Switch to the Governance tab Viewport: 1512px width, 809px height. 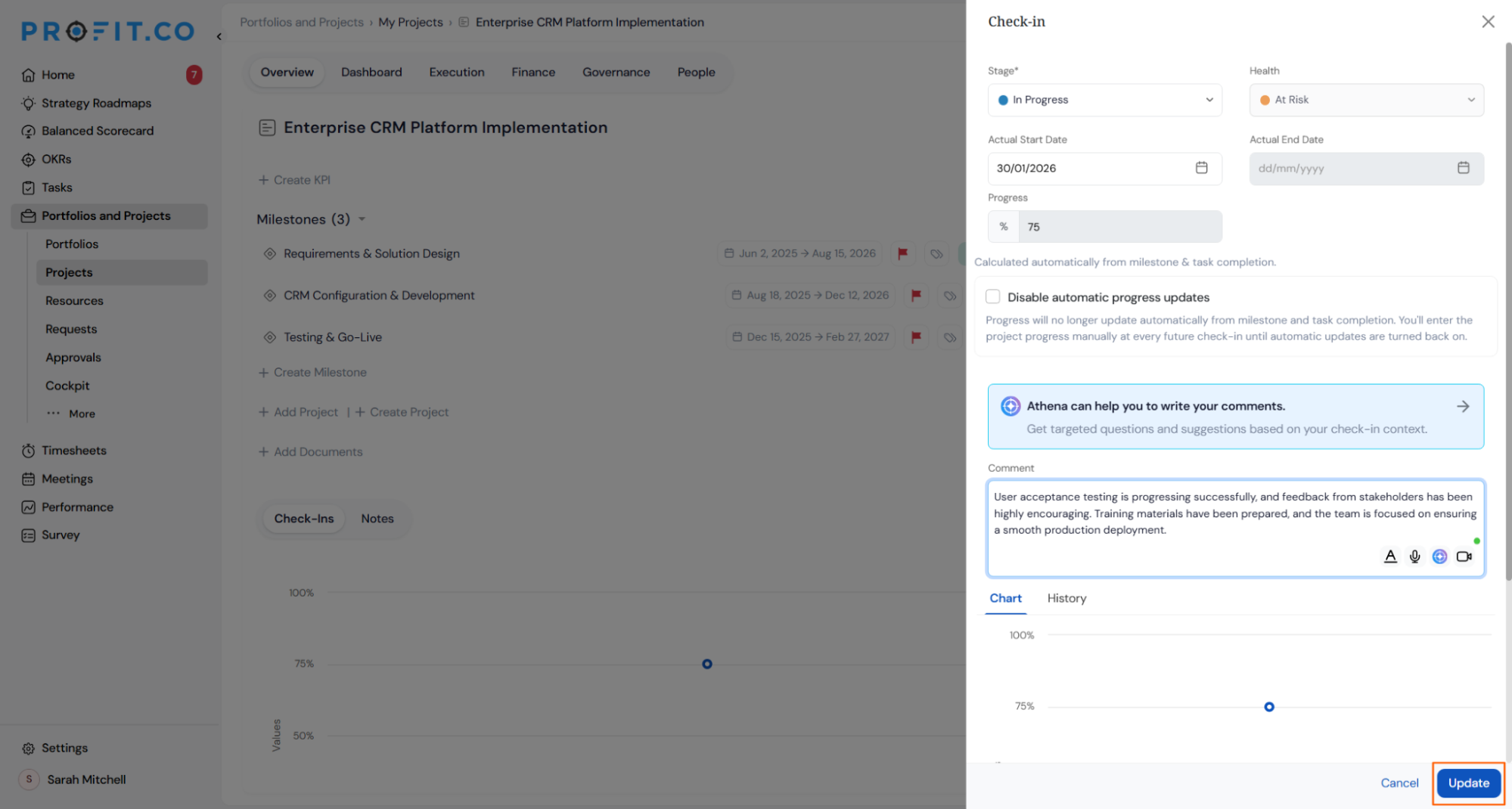pyautogui.click(x=616, y=73)
